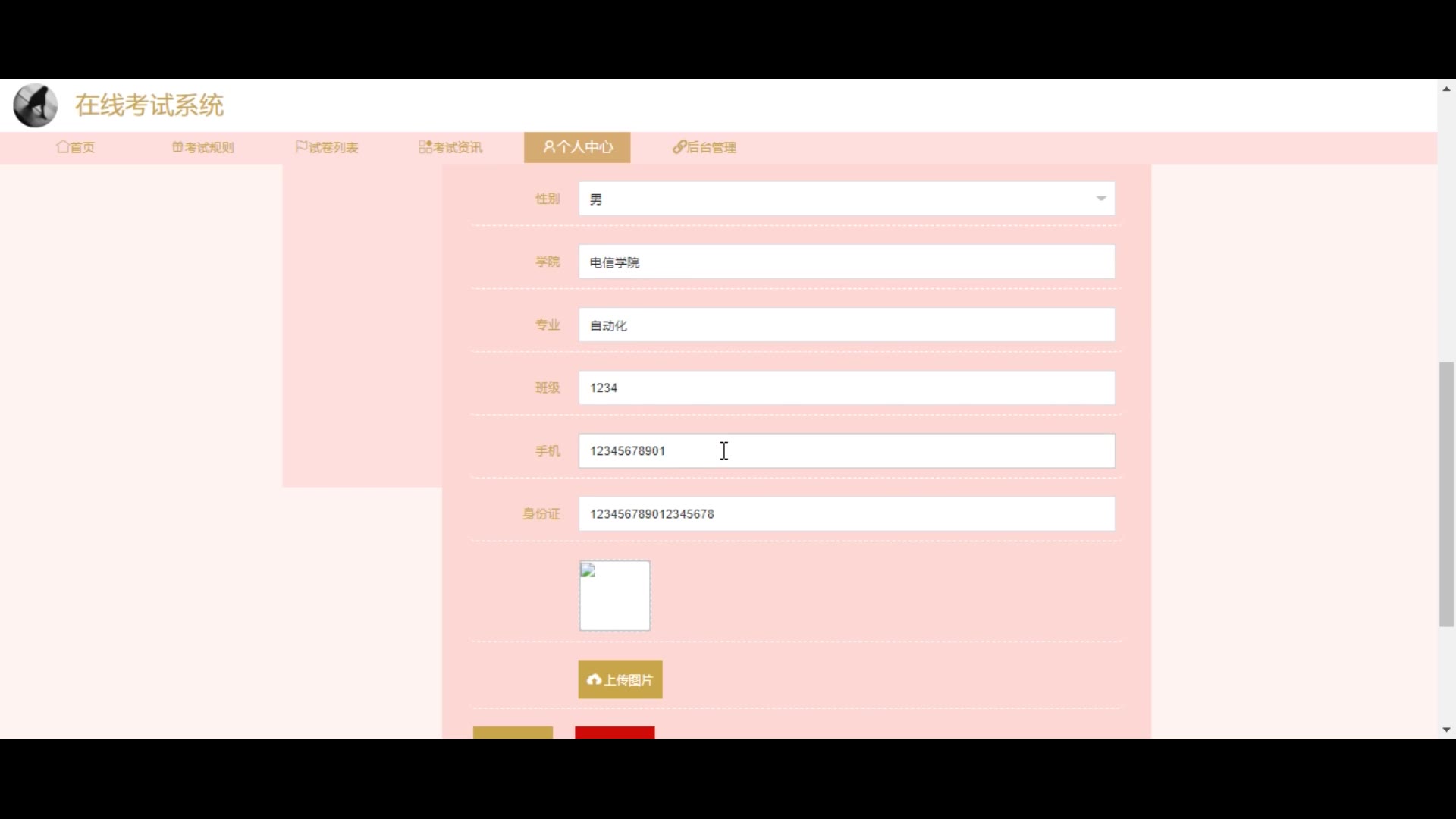Go to the 考试资讯 menu item
The width and height of the screenshot is (1456, 819).
pos(457,147)
